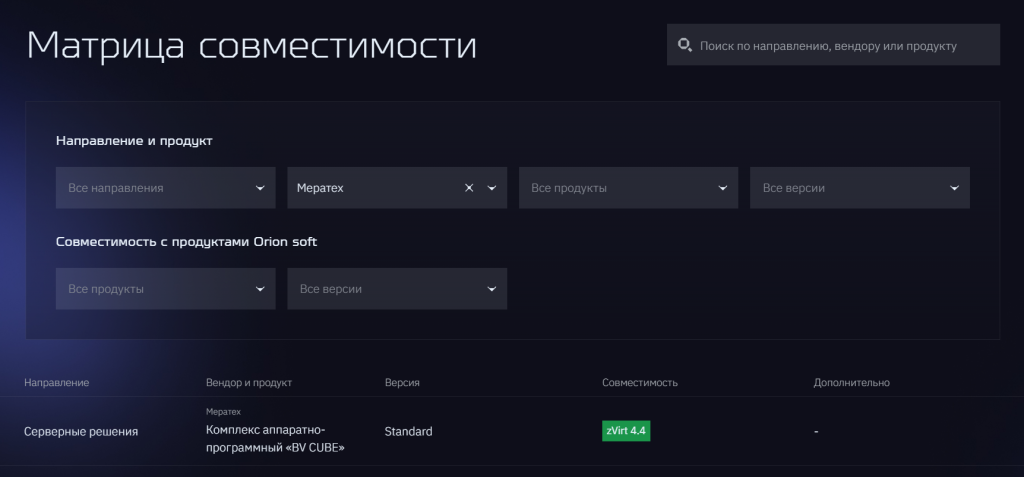Select the Совместимость column header
Viewport: 1024px width, 477px height.
(x=640, y=383)
